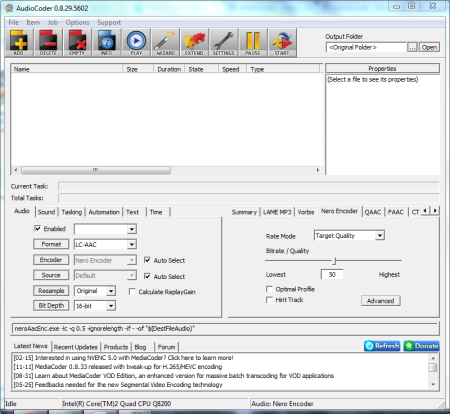Switch to the Automation tab
The width and height of the screenshot is (450, 414).
(x=104, y=212)
